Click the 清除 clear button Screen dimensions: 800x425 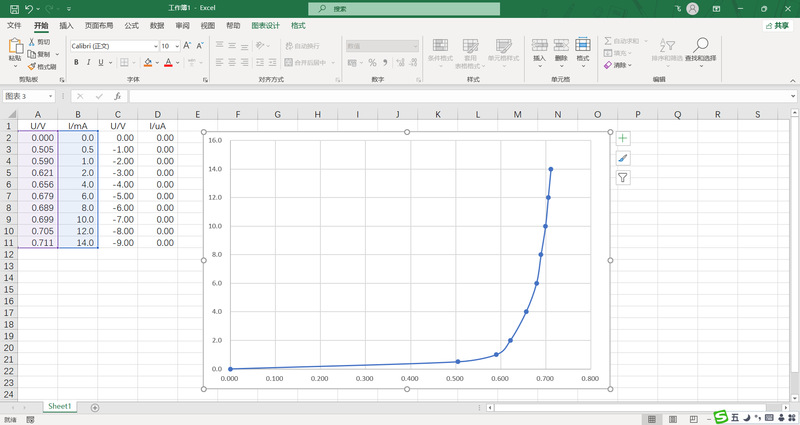pyautogui.click(x=618, y=65)
